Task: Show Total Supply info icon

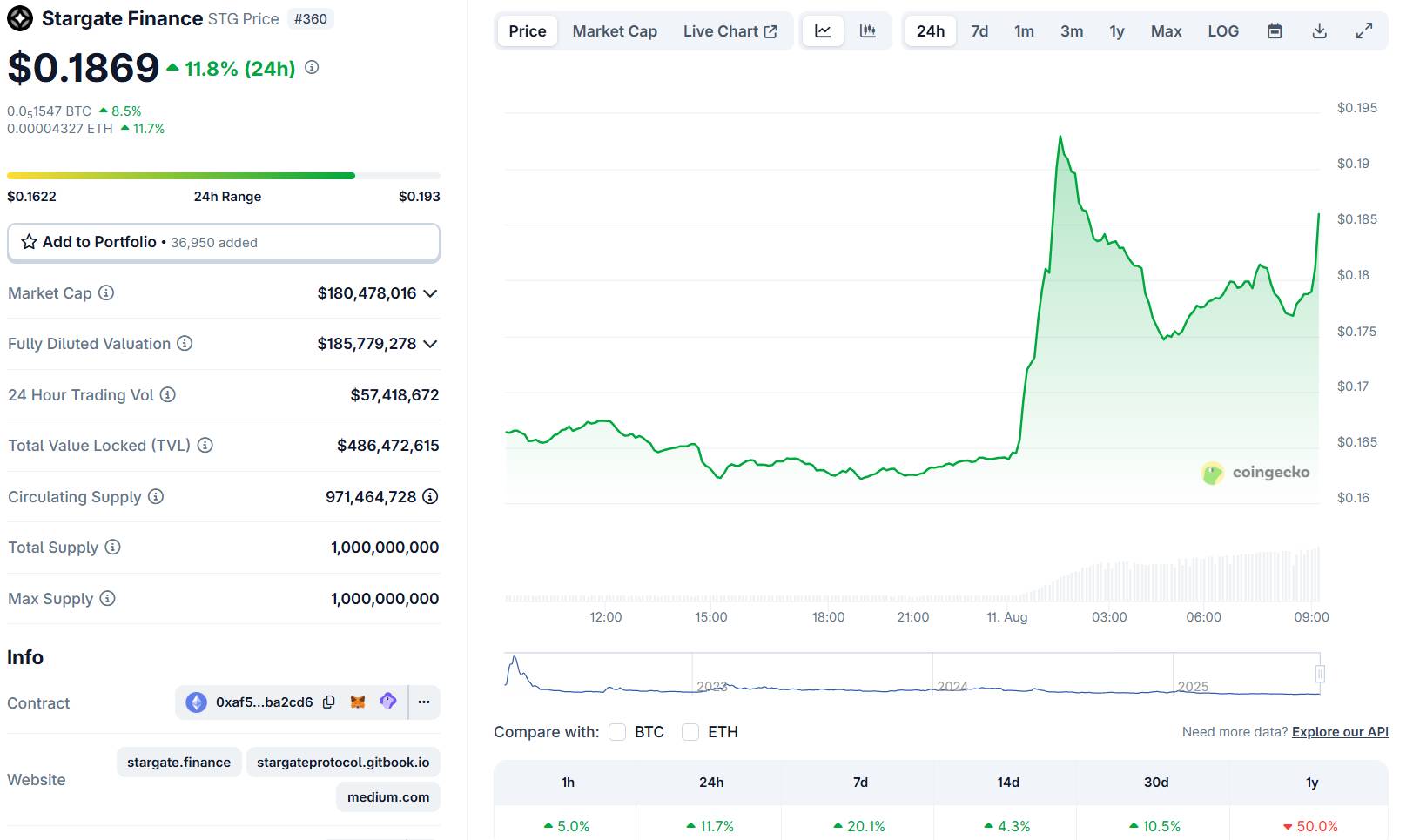Action: 113,548
